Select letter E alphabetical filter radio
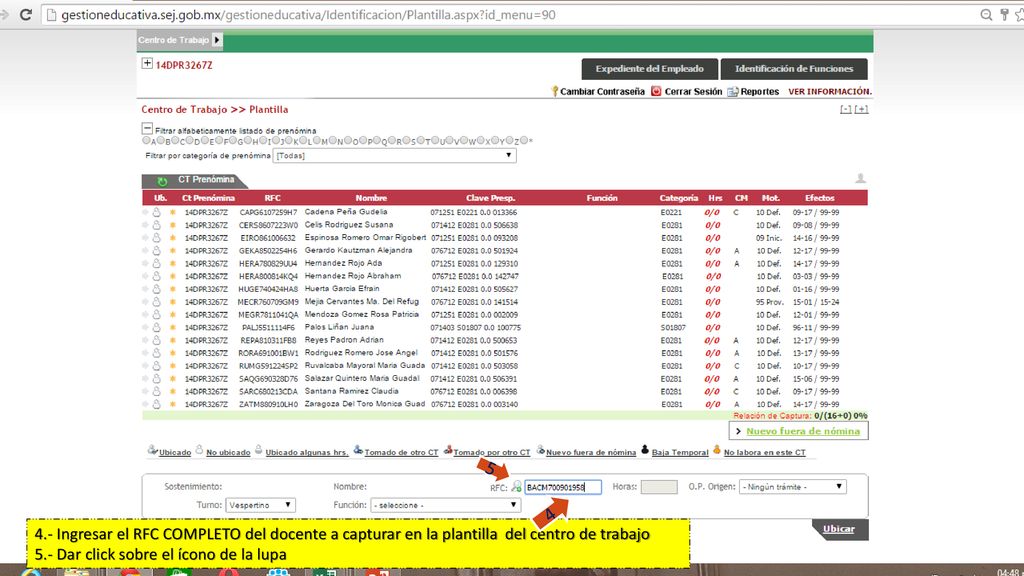Image resolution: width=1024 pixels, height=576 pixels. 204,140
